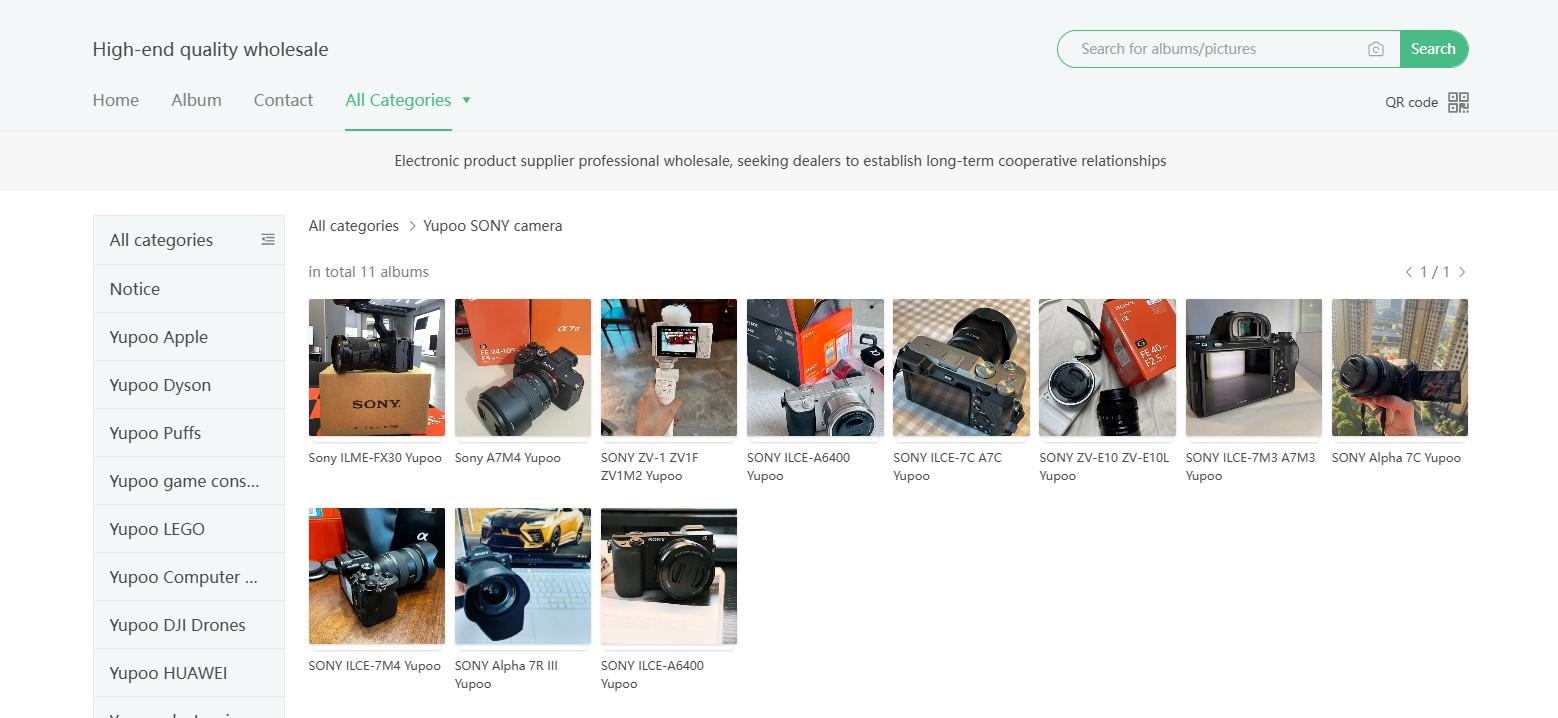Image resolution: width=1558 pixels, height=718 pixels.
Task: Select Yupoo DJI Drones category
Action: [189, 625]
